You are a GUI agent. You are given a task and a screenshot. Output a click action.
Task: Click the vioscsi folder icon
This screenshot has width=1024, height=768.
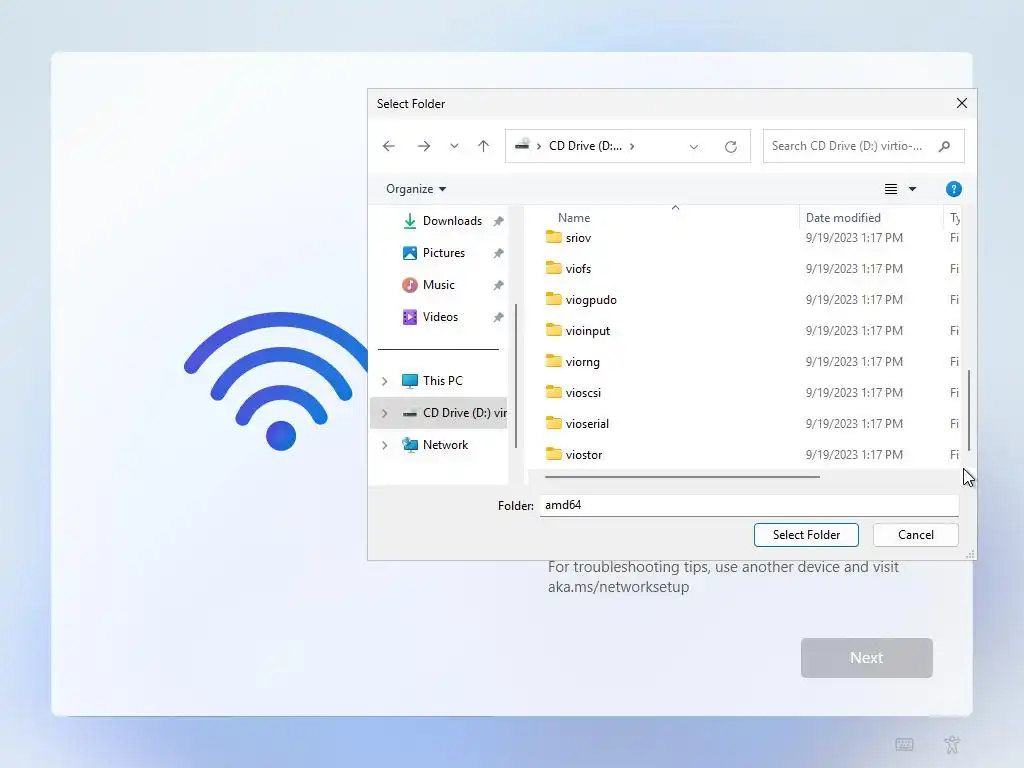553,392
